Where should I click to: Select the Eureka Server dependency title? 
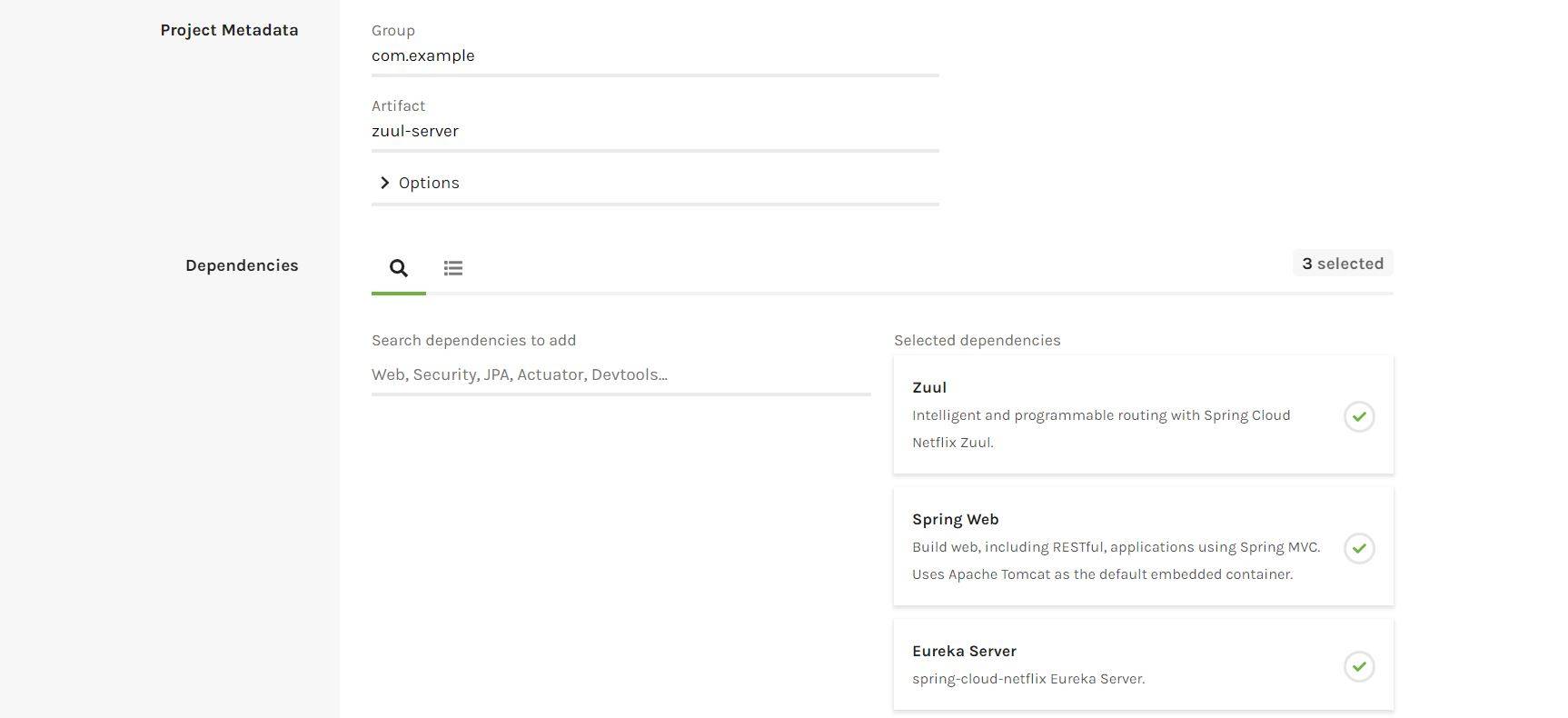coord(964,651)
